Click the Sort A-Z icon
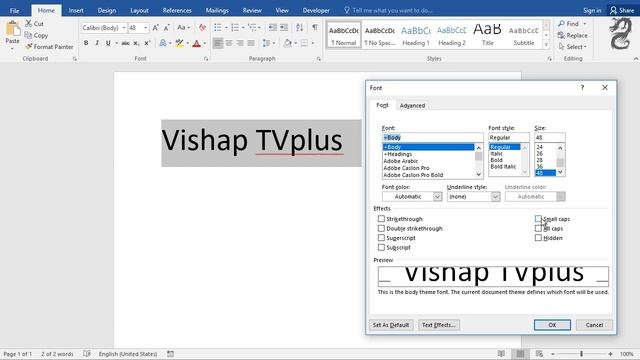The image size is (640, 360). pyautogui.click(x=300, y=28)
